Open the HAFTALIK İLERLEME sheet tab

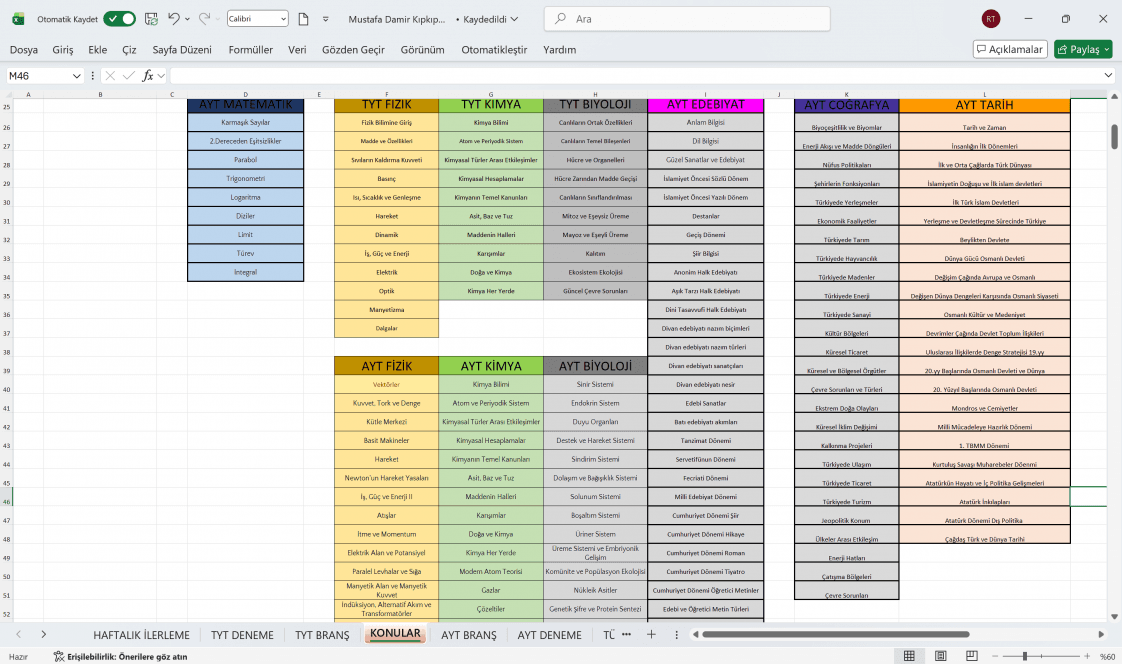142,635
